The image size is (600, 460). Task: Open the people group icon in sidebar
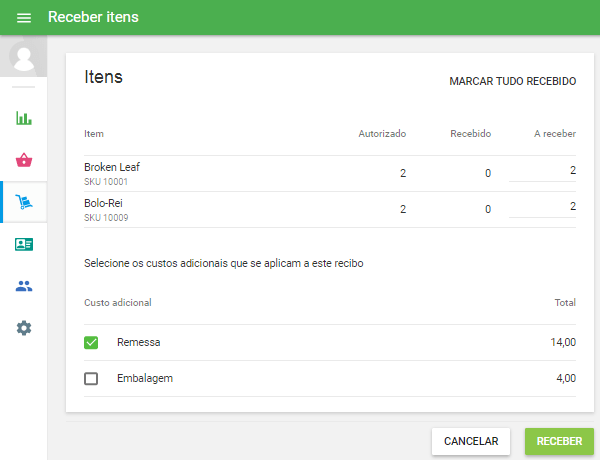[x=24, y=286]
